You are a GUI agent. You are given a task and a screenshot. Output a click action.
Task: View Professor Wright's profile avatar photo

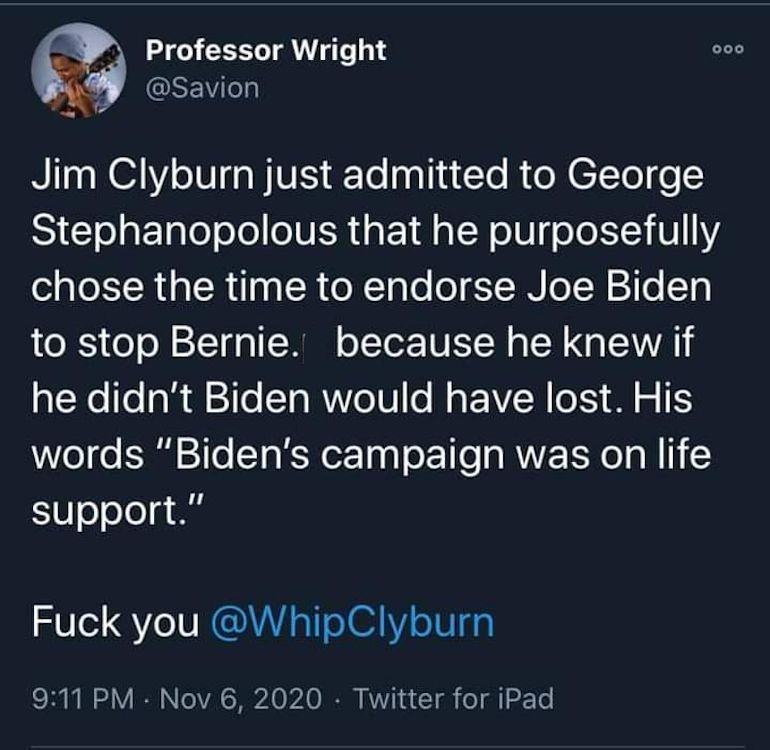[79, 70]
